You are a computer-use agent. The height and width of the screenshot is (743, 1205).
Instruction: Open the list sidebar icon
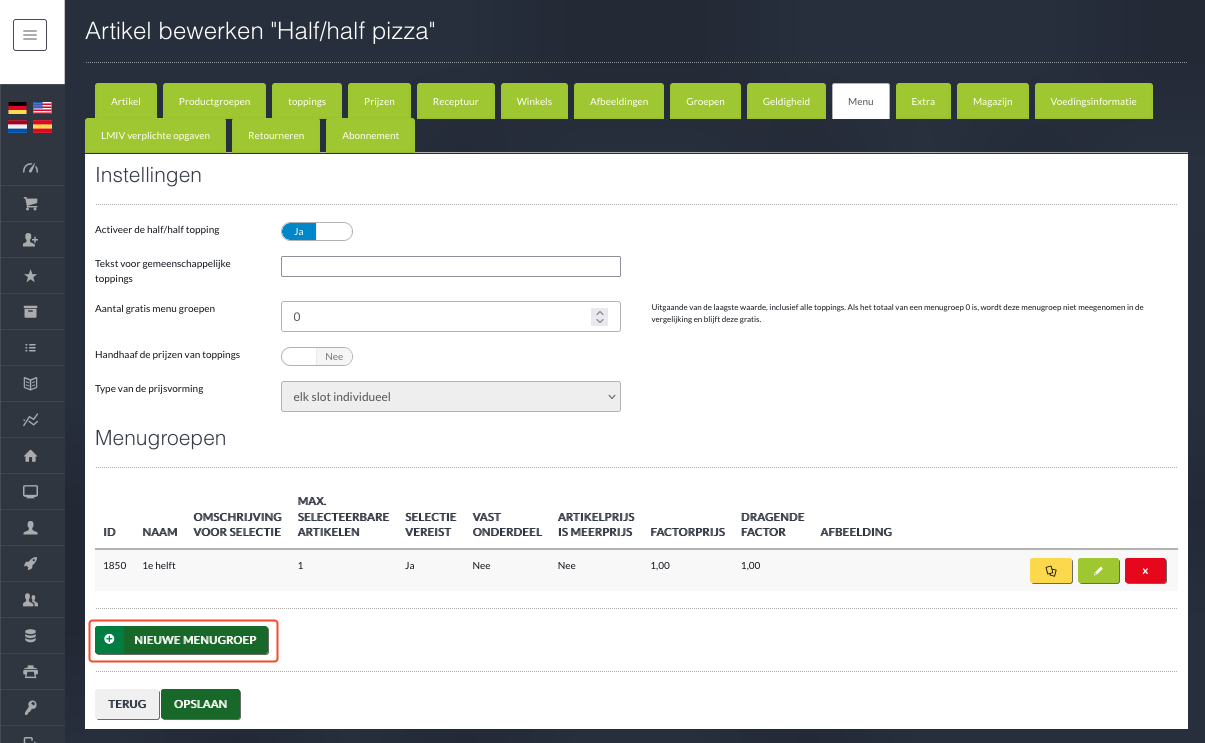30,348
